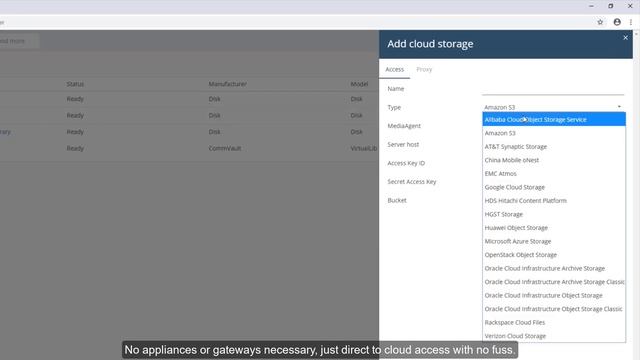Choose China Mobile oNest option
Image resolution: width=640 pixels, height=360 pixels.
click(x=554, y=160)
